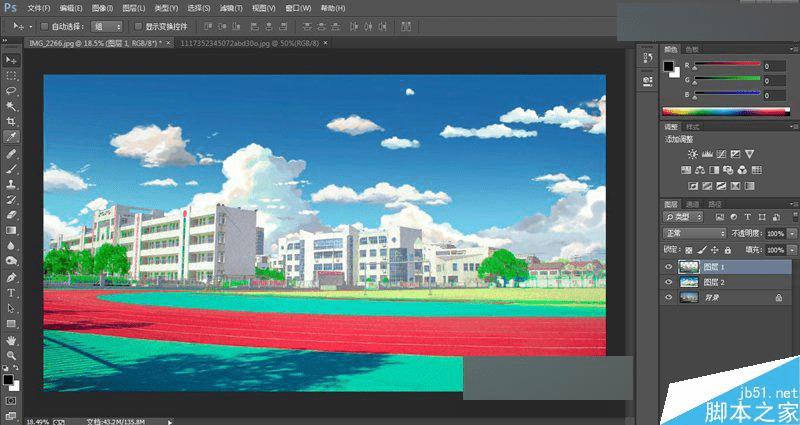
Task: Toggle lock position icon
Action: [714, 250]
